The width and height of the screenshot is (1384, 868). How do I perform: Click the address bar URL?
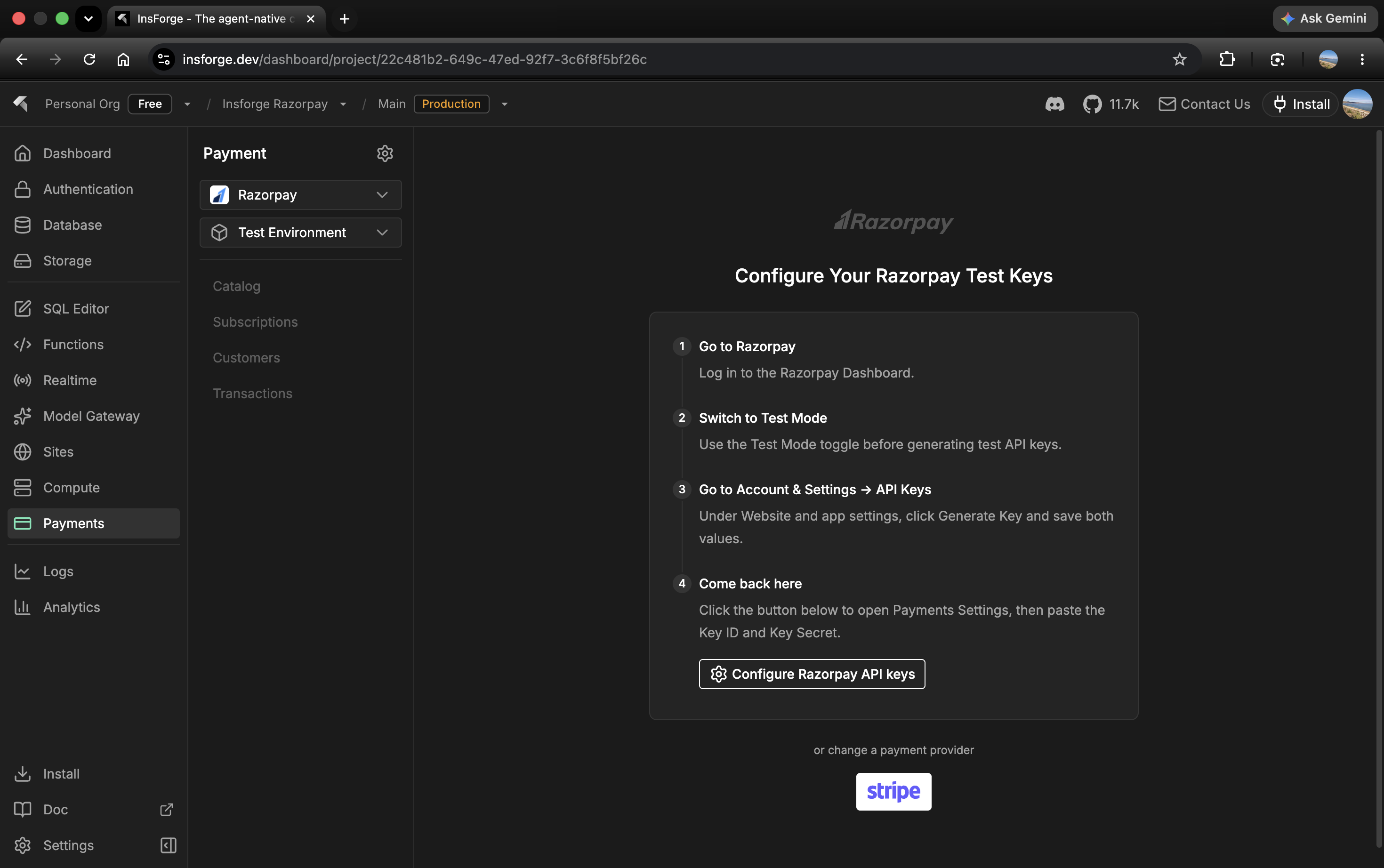coord(414,59)
